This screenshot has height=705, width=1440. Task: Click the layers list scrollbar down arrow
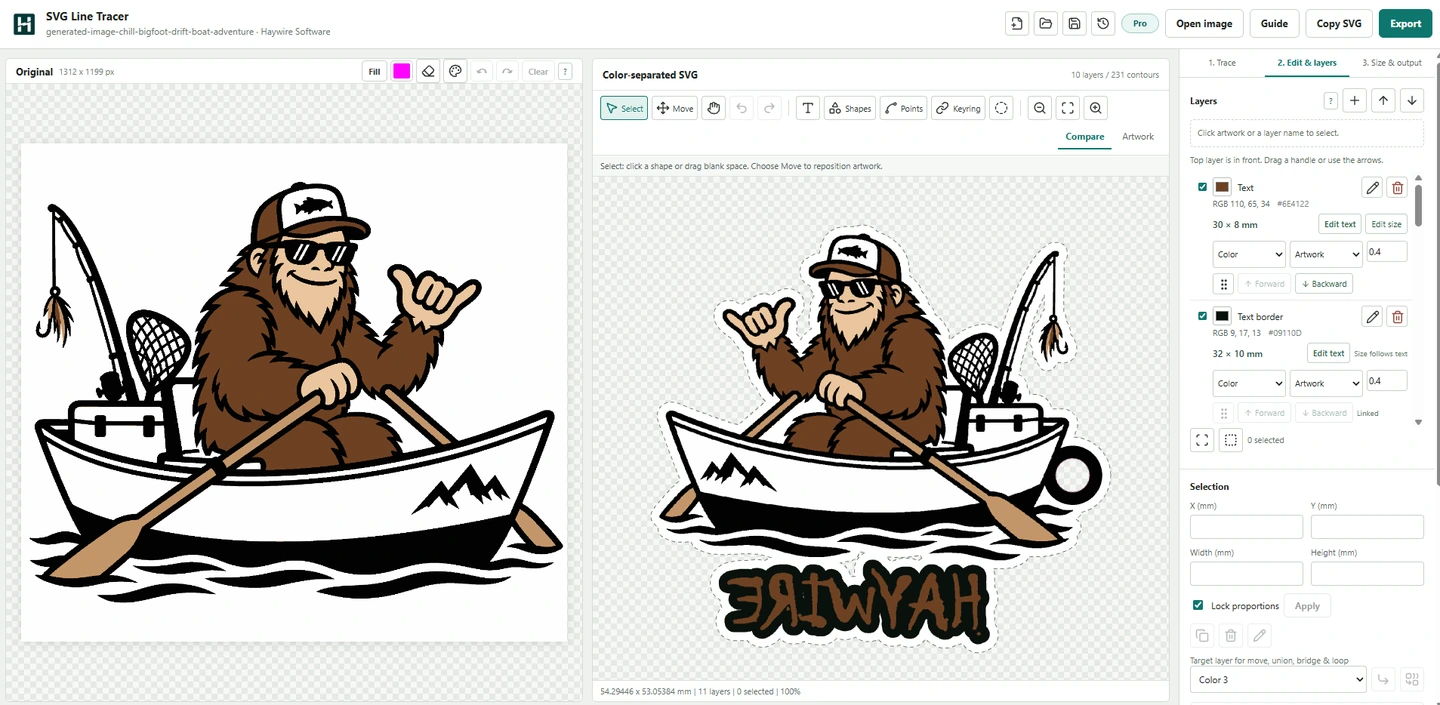pos(1418,423)
